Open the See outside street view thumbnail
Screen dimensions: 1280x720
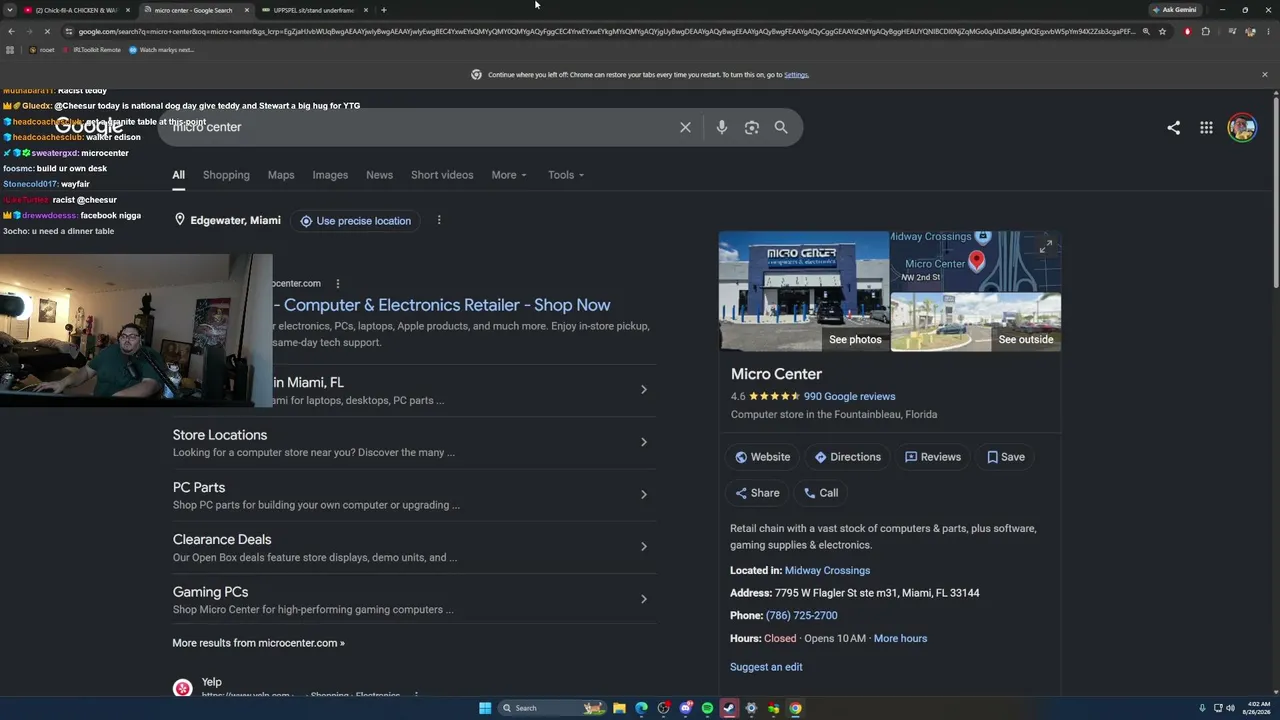(x=976, y=321)
